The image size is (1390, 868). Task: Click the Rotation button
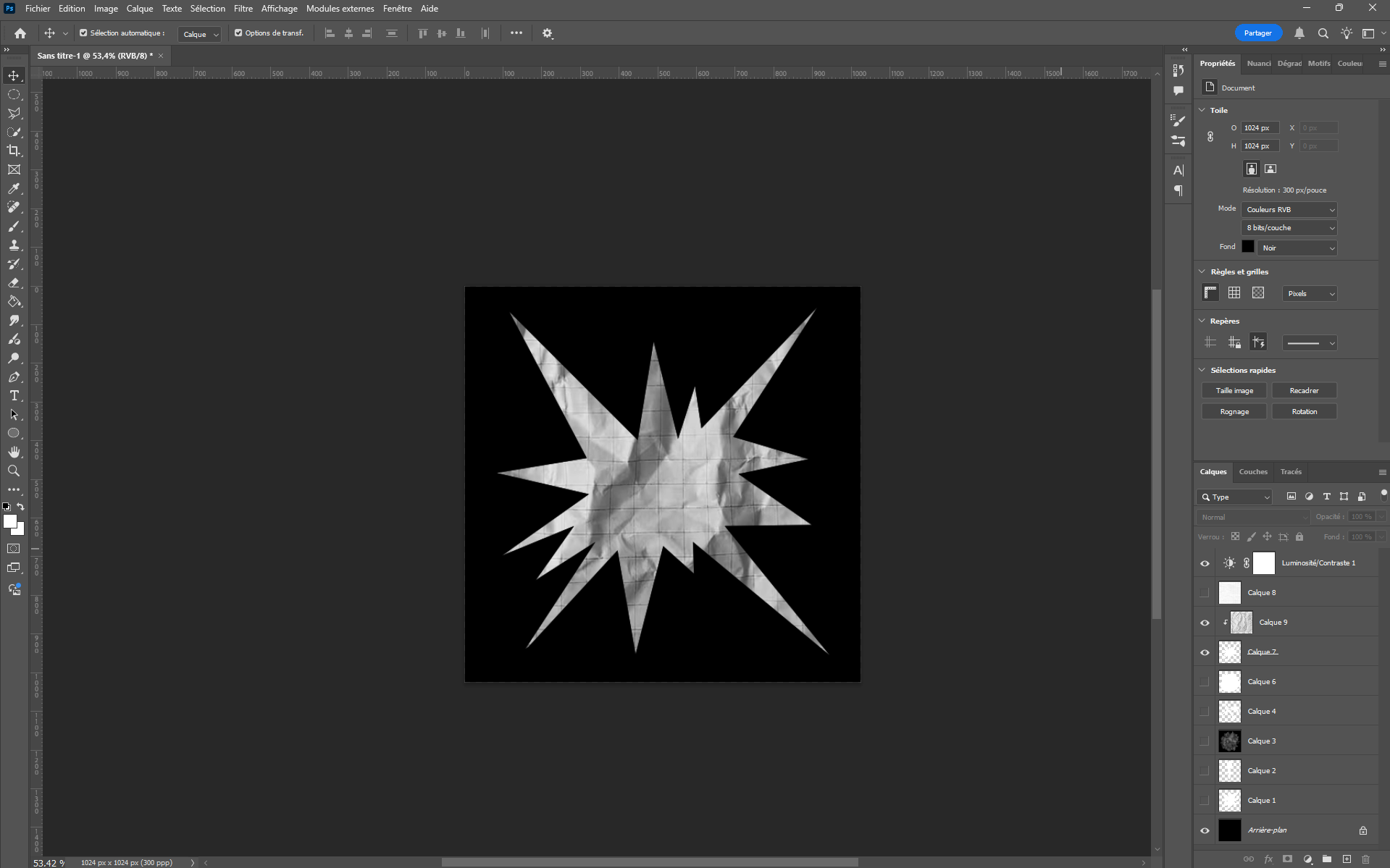pyautogui.click(x=1305, y=411)
